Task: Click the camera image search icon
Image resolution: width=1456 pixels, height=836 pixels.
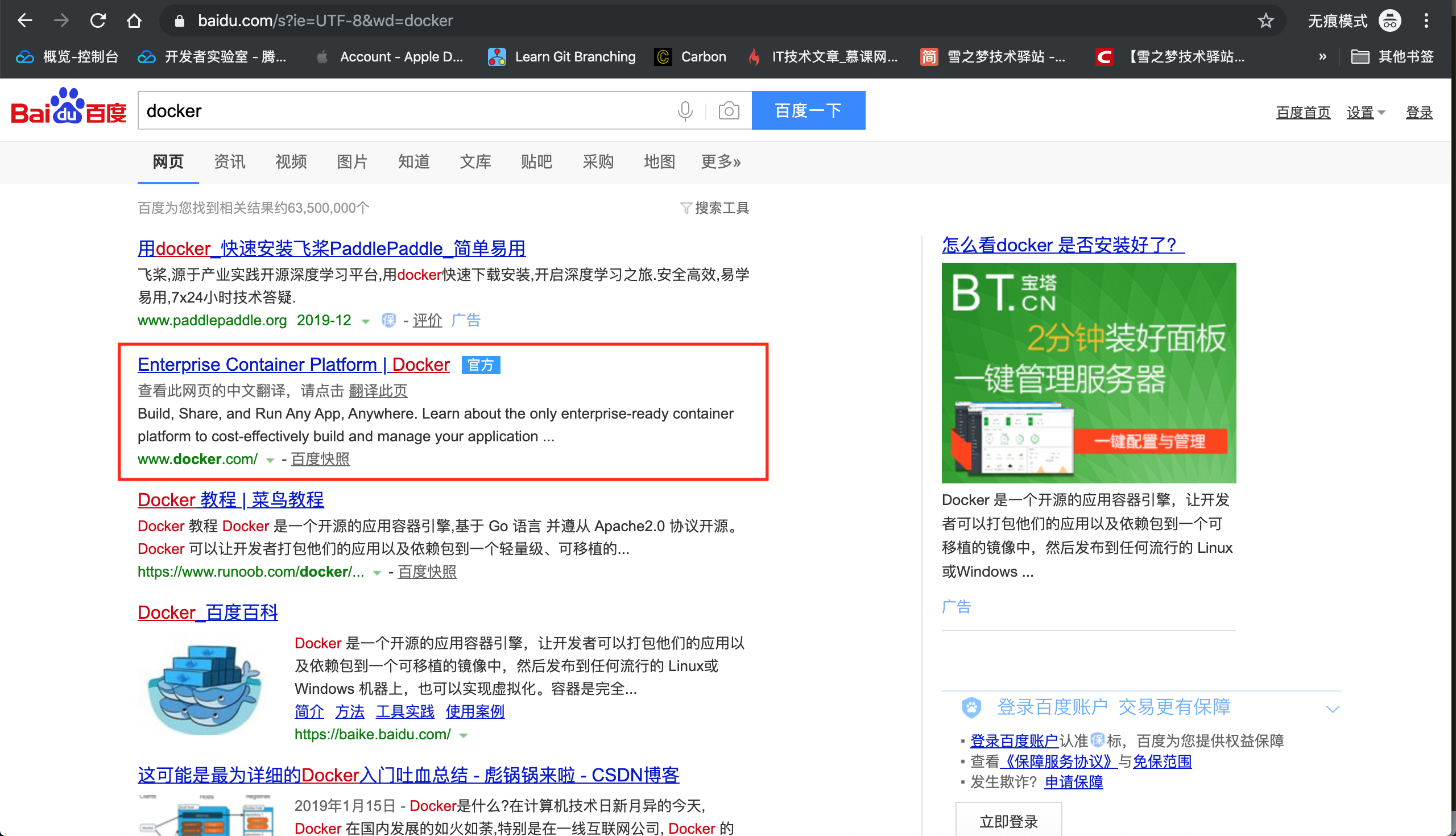Action: point(728,110)
